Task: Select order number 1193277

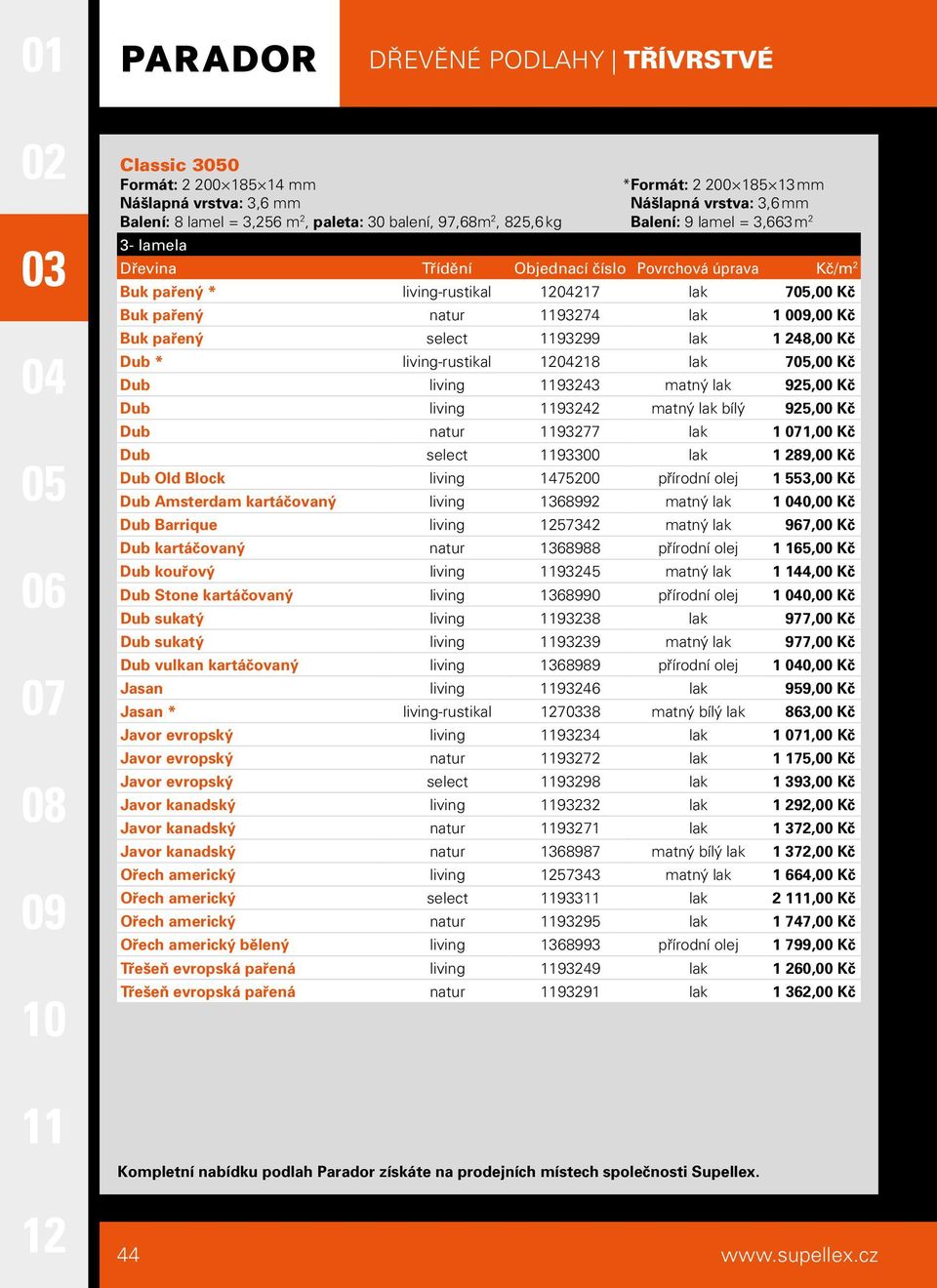Action: [570, 431]
